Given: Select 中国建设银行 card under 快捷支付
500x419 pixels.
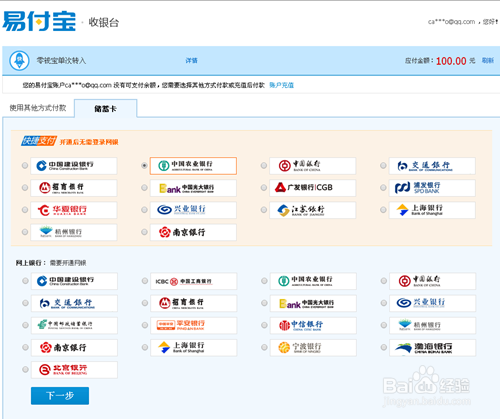Looking at the screenshot, I should [74, 166].
